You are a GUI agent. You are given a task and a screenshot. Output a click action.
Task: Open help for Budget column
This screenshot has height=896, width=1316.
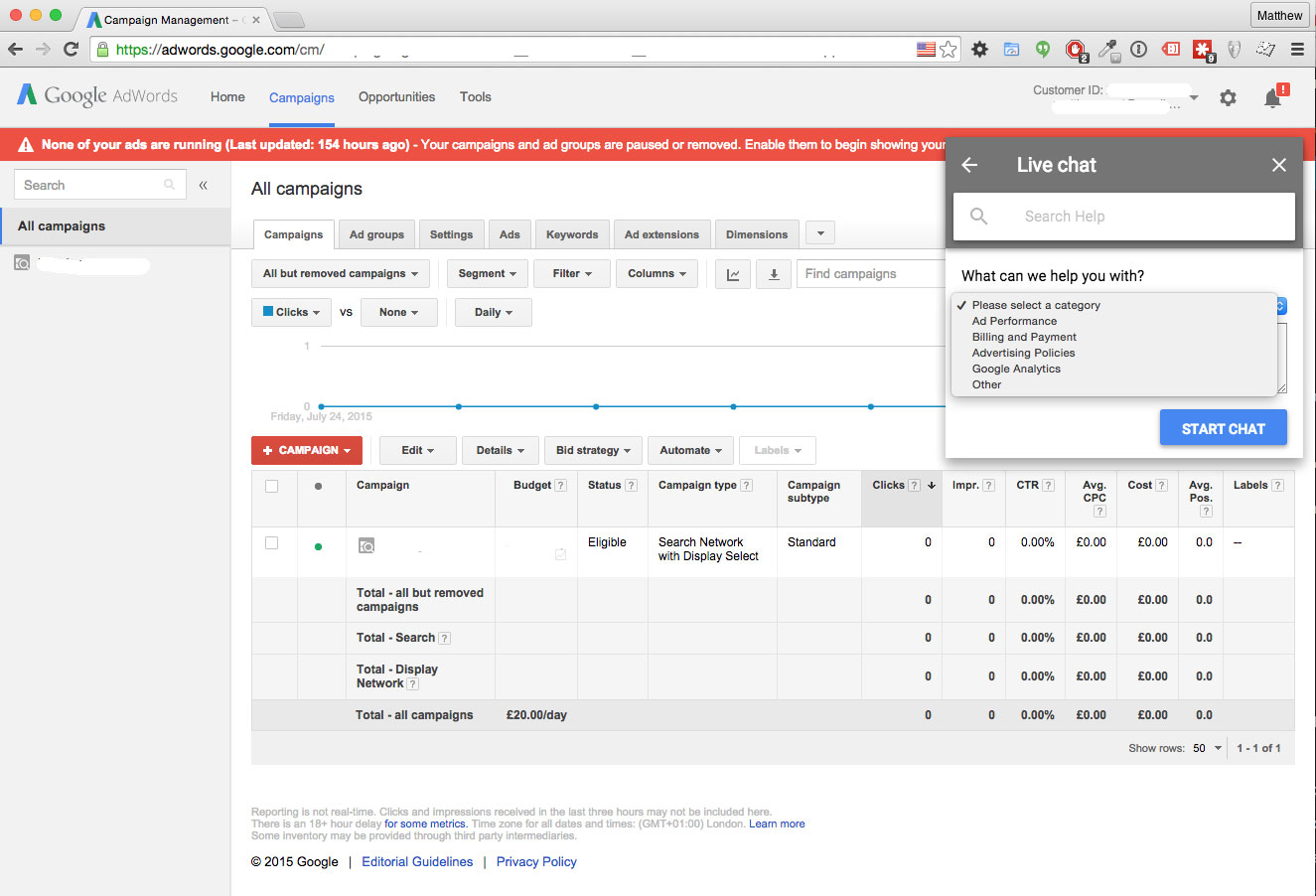561,486
